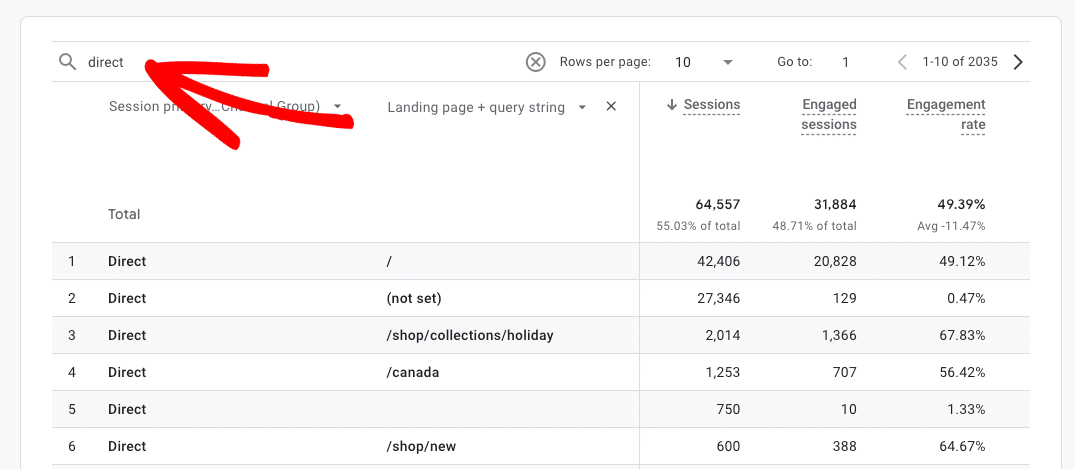Click Direct in row 1

pos(127,261)
